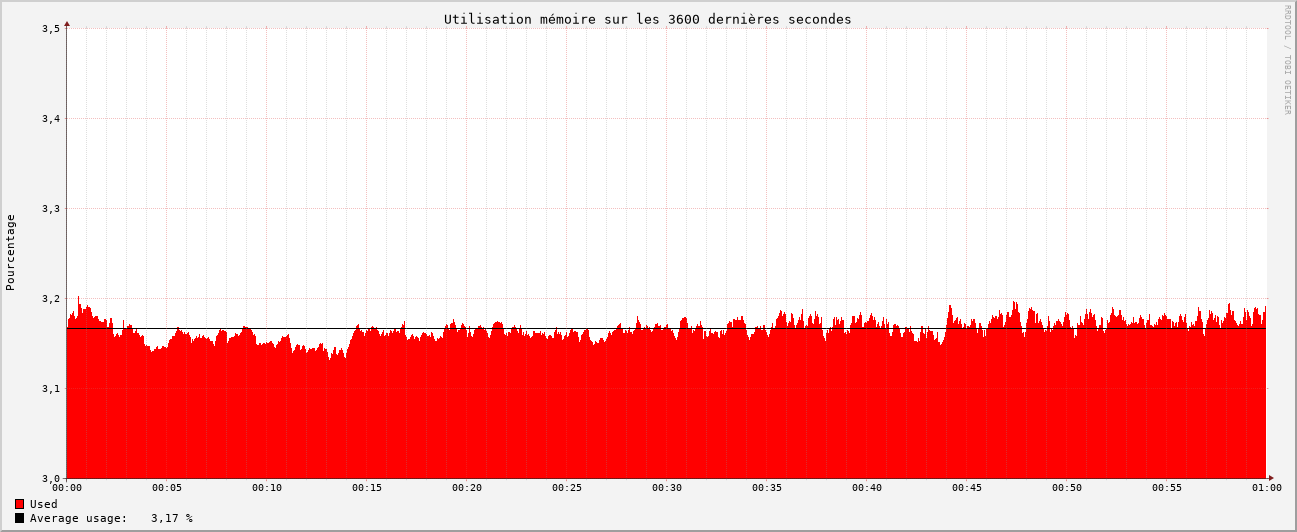This screenshot has height=532, width=1297.
Task: Click the 00:45 time axis label
Action: tap(967, 488)
